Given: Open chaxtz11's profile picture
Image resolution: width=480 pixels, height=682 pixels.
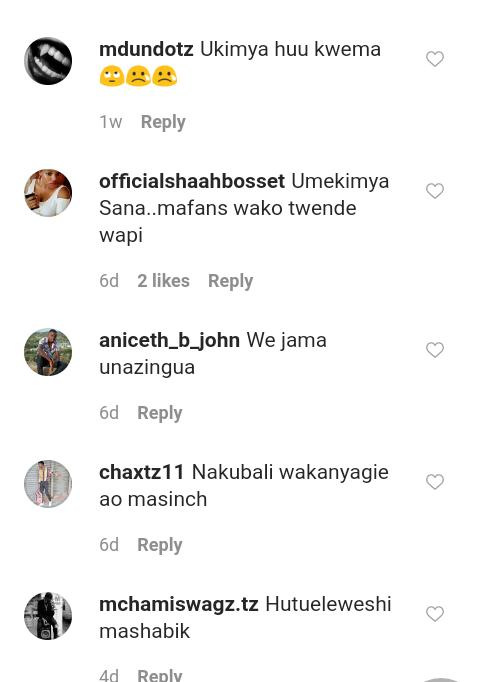Looking at the screenshot, I should click(48, 484).
